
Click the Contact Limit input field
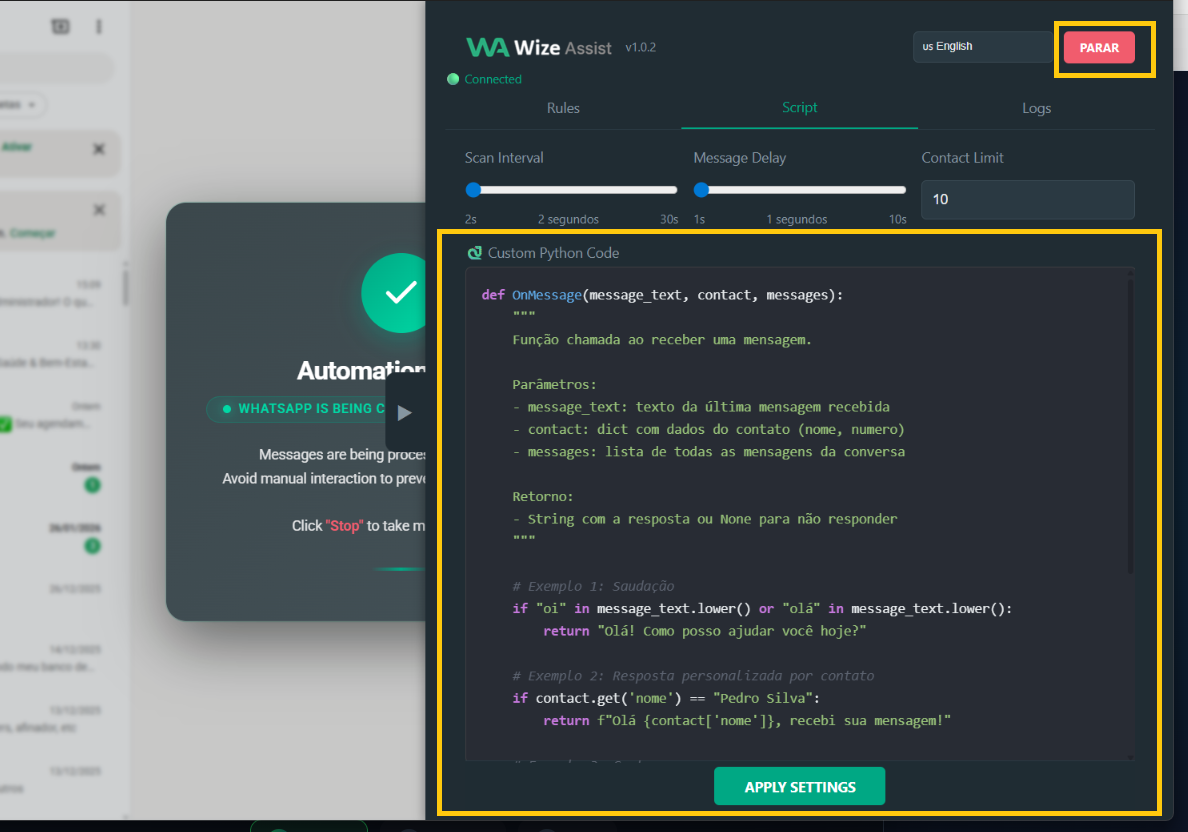coord(1027,199)
